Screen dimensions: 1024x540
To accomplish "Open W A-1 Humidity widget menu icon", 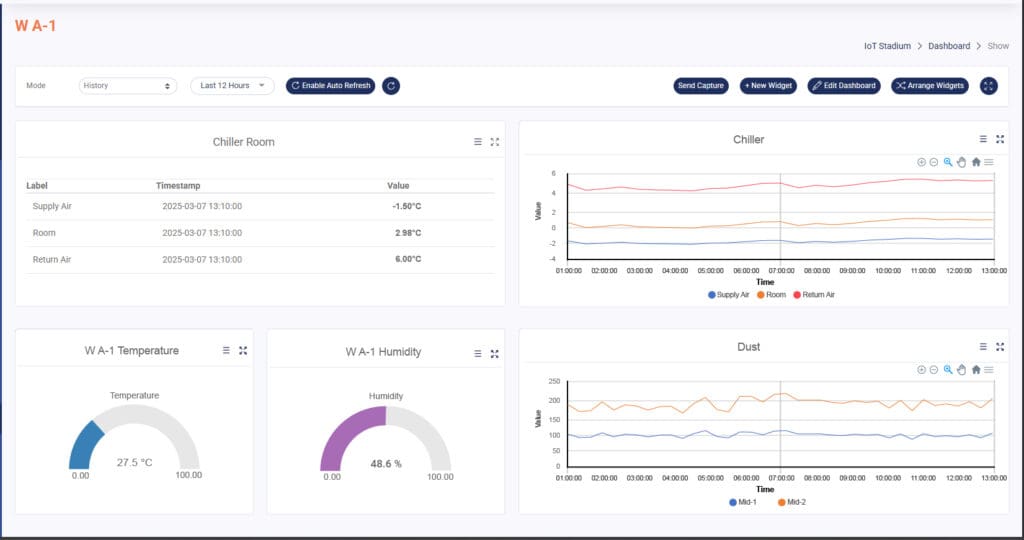I will point(478,353).
